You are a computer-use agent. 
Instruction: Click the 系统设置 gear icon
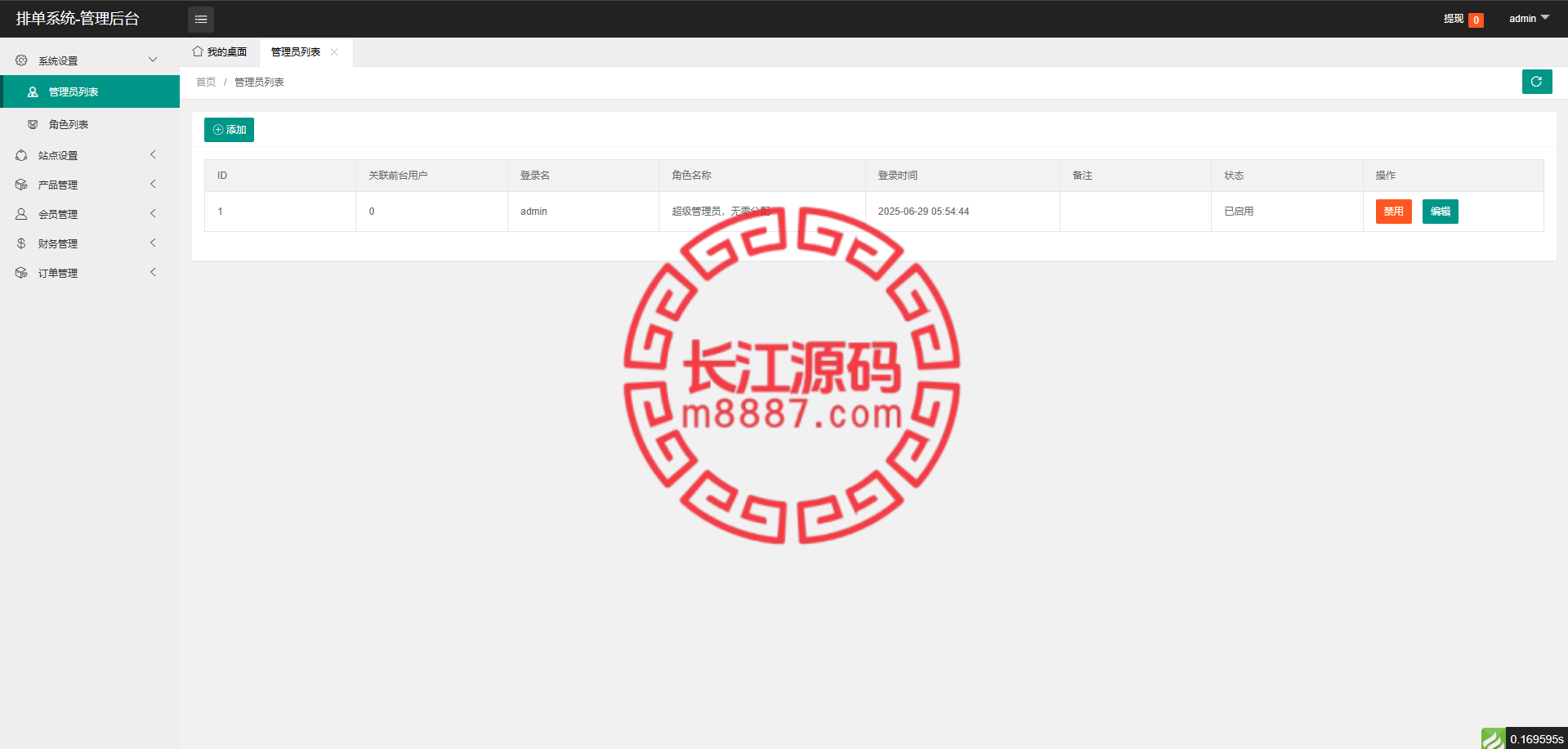[21, 60]
